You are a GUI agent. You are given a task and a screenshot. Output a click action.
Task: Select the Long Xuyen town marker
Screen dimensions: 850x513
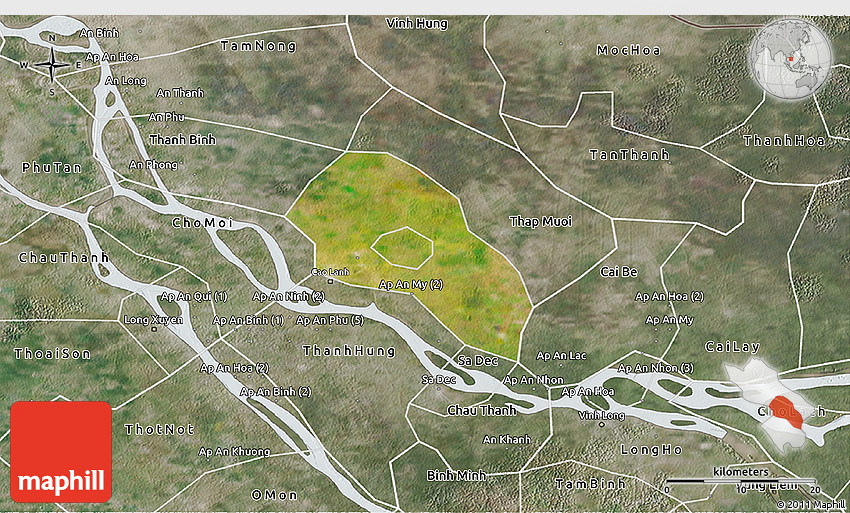click(153, 329)
